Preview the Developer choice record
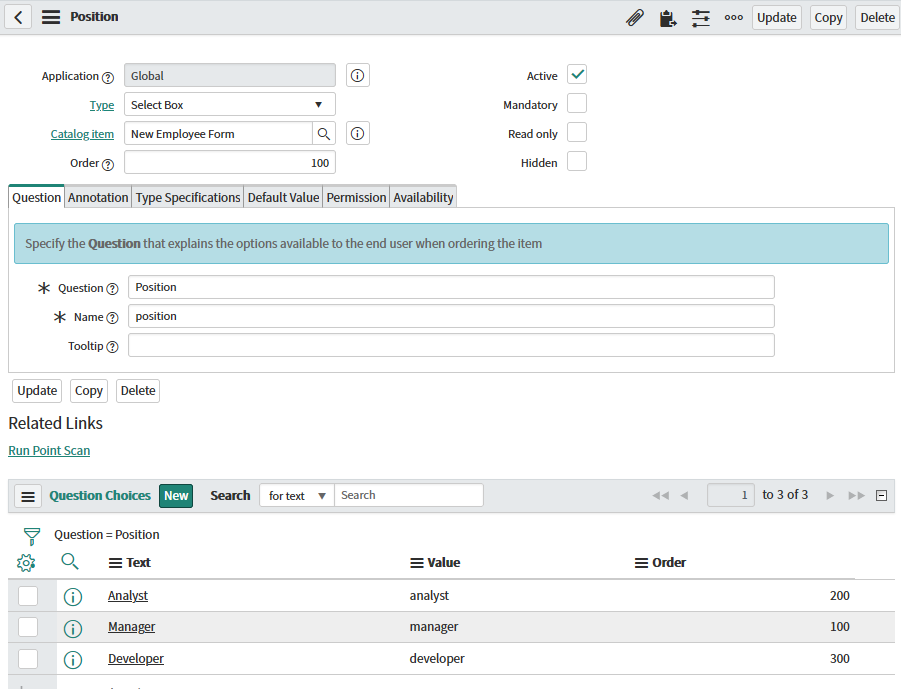The width and height of the screenshot is (901, 689). 73,660
